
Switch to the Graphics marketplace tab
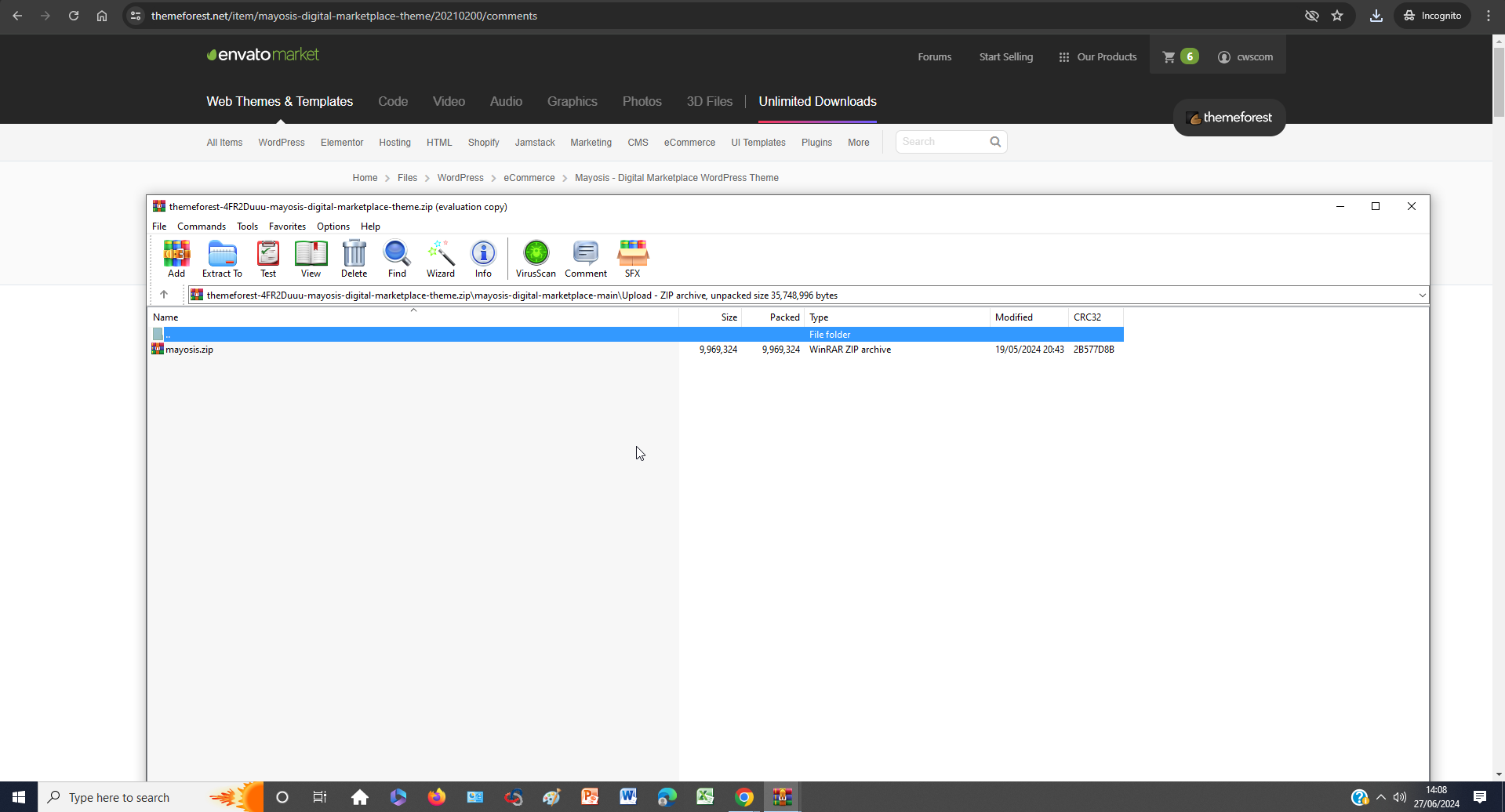coord(573,101)
